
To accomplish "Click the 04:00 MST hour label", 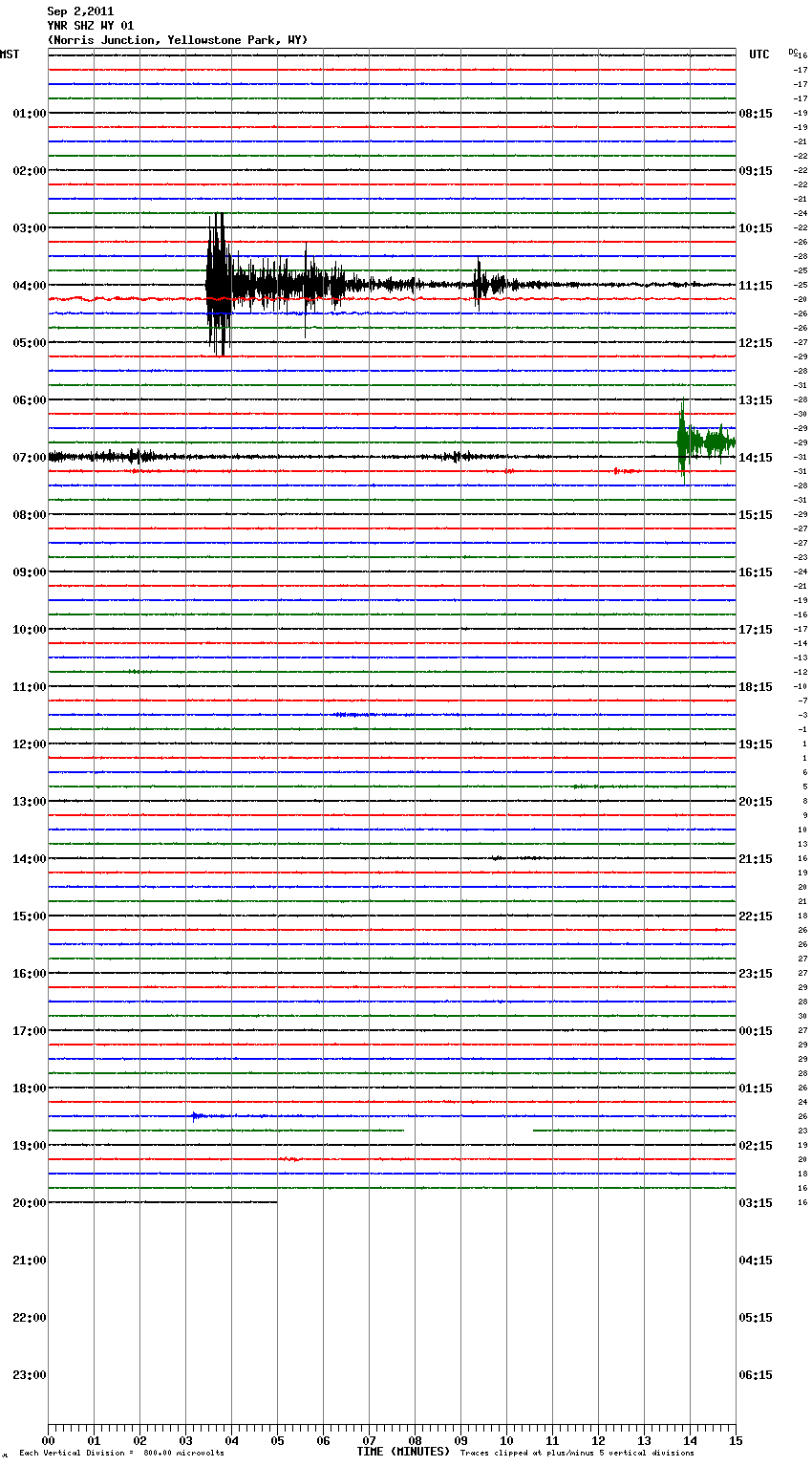I will (x=29, y=286).
